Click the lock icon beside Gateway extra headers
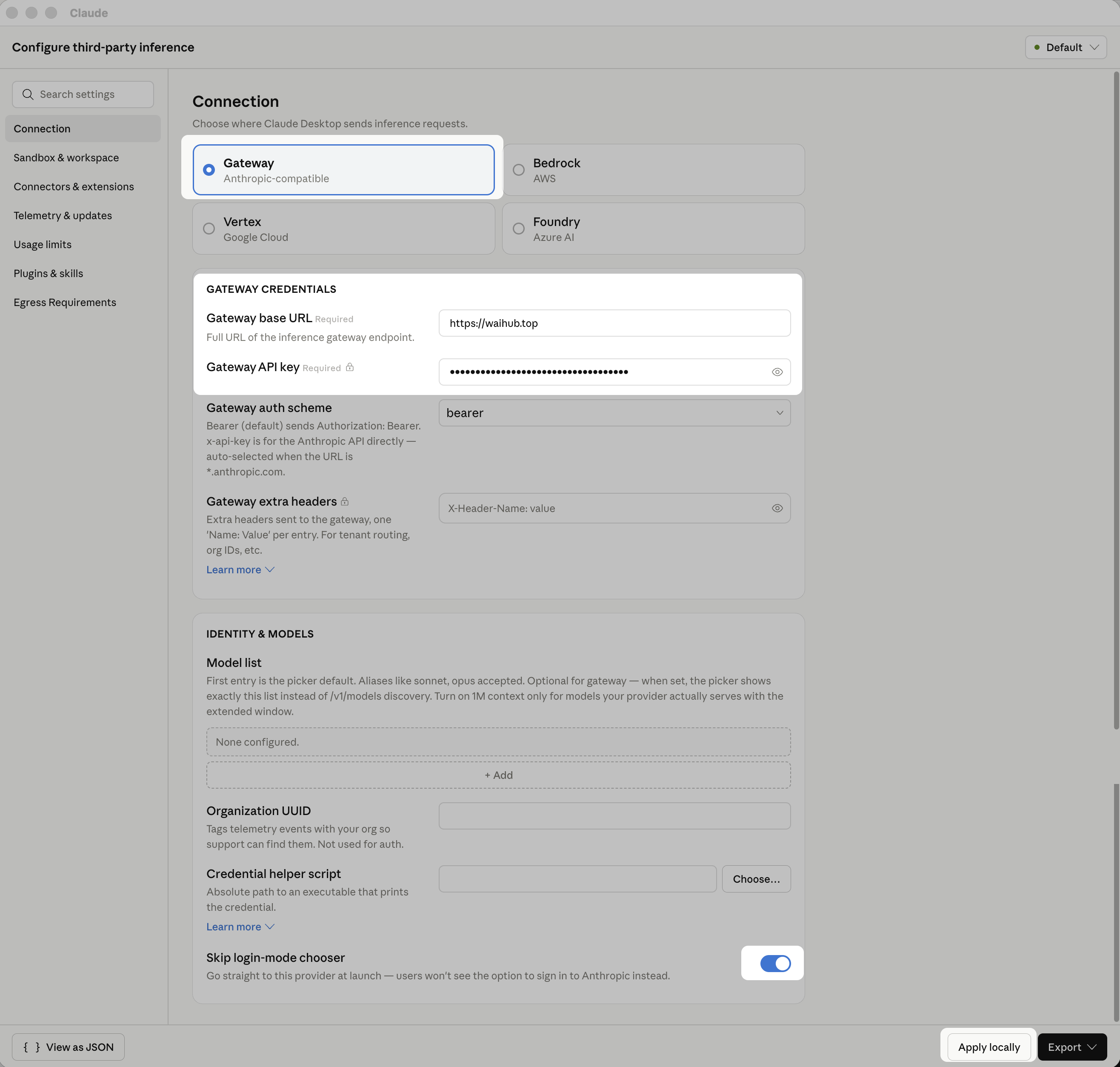The height and width of the screenshot is (1067, 1120). click(345, 502)
